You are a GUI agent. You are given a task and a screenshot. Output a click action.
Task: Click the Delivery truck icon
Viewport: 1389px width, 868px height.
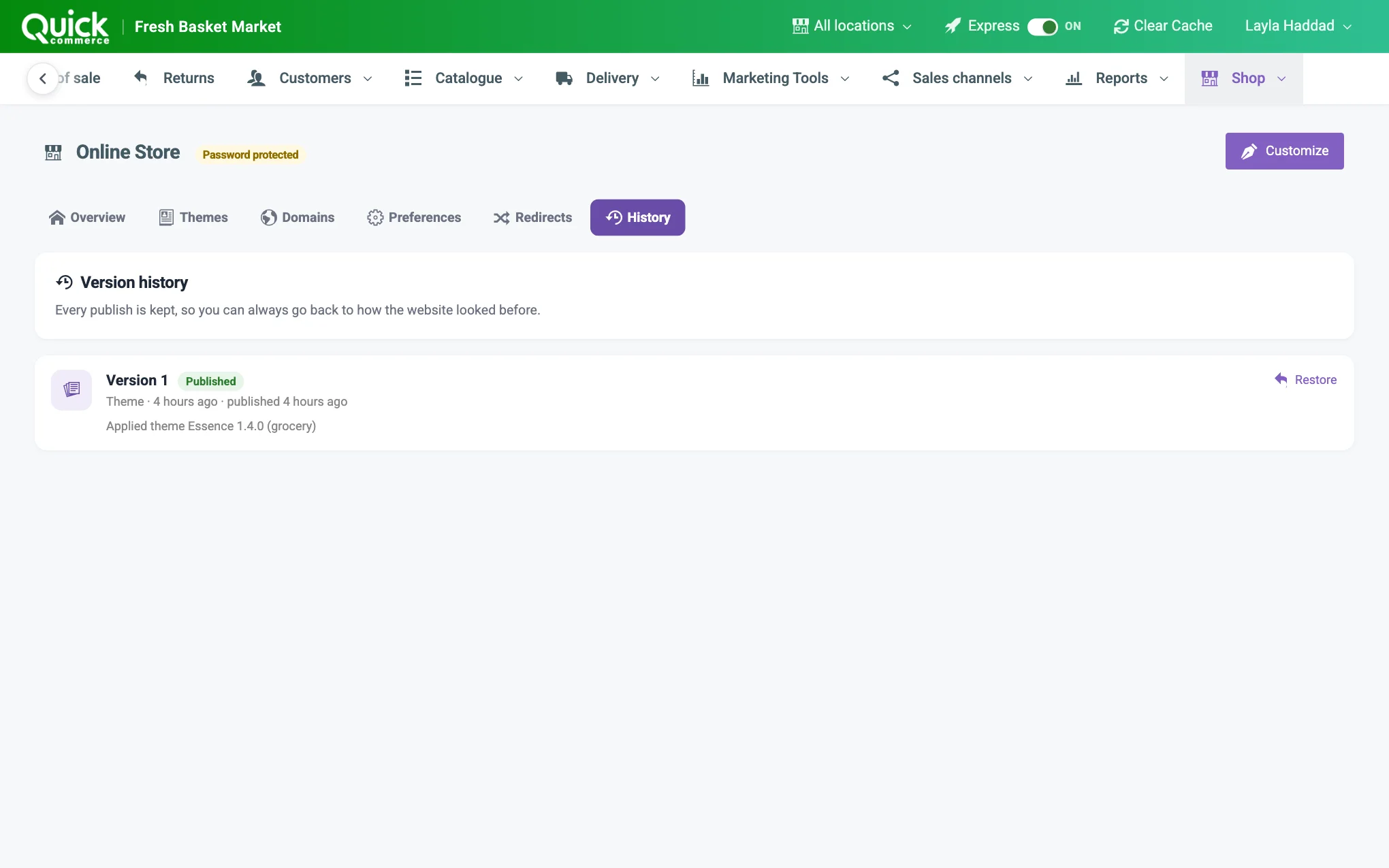[x=564, y=78]
